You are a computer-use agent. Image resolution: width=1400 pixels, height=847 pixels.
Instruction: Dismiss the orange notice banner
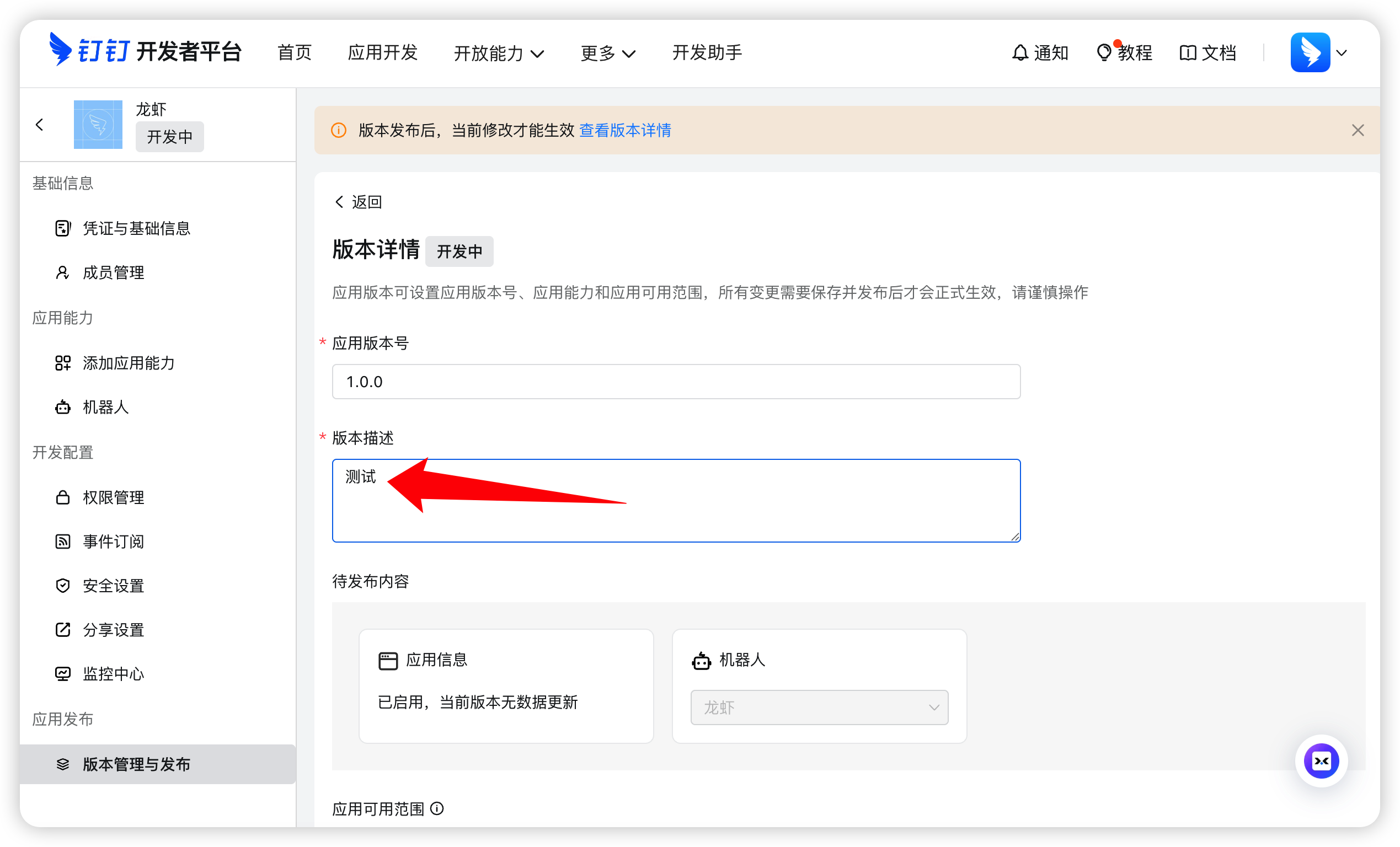(x=1358, y=130)
